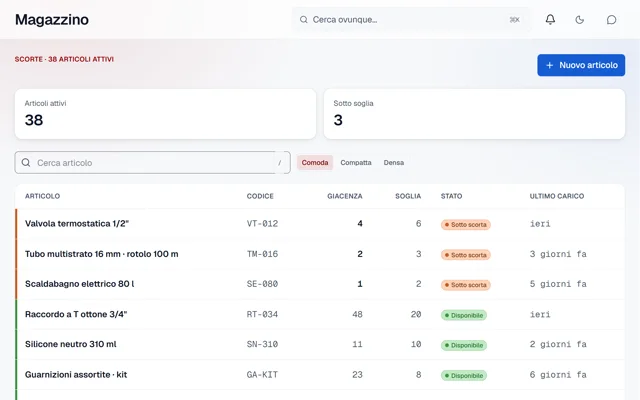Image resolution: width=640 pixels, height=400 pixels.
Task: Select Tubo multistrato 16 mm rotolo 100 m
Action: [102, 254]
